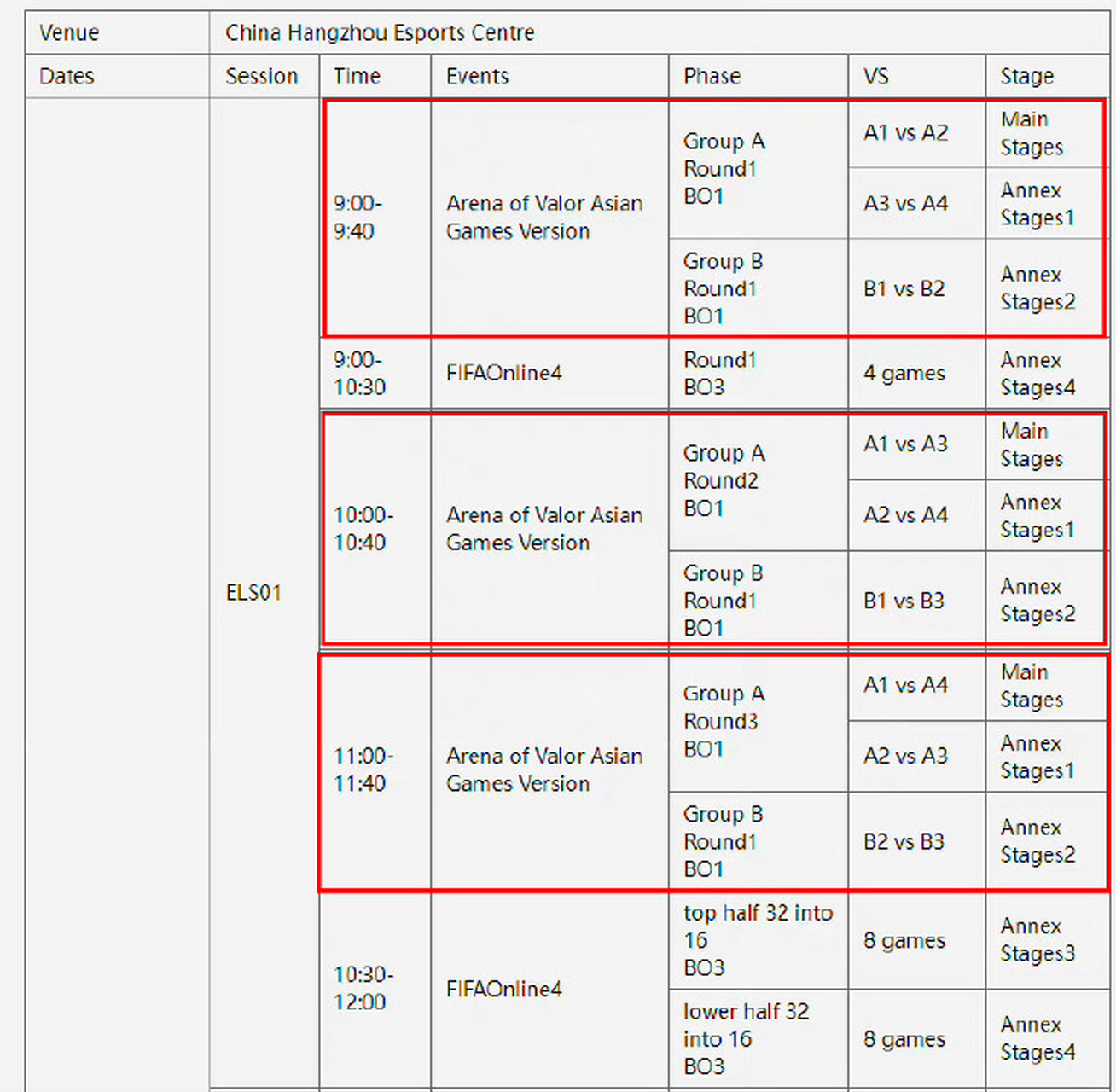Select the "Group A Round3 BO1" phase cell
Screen dimensions: 1116x1092
(759, 722)
